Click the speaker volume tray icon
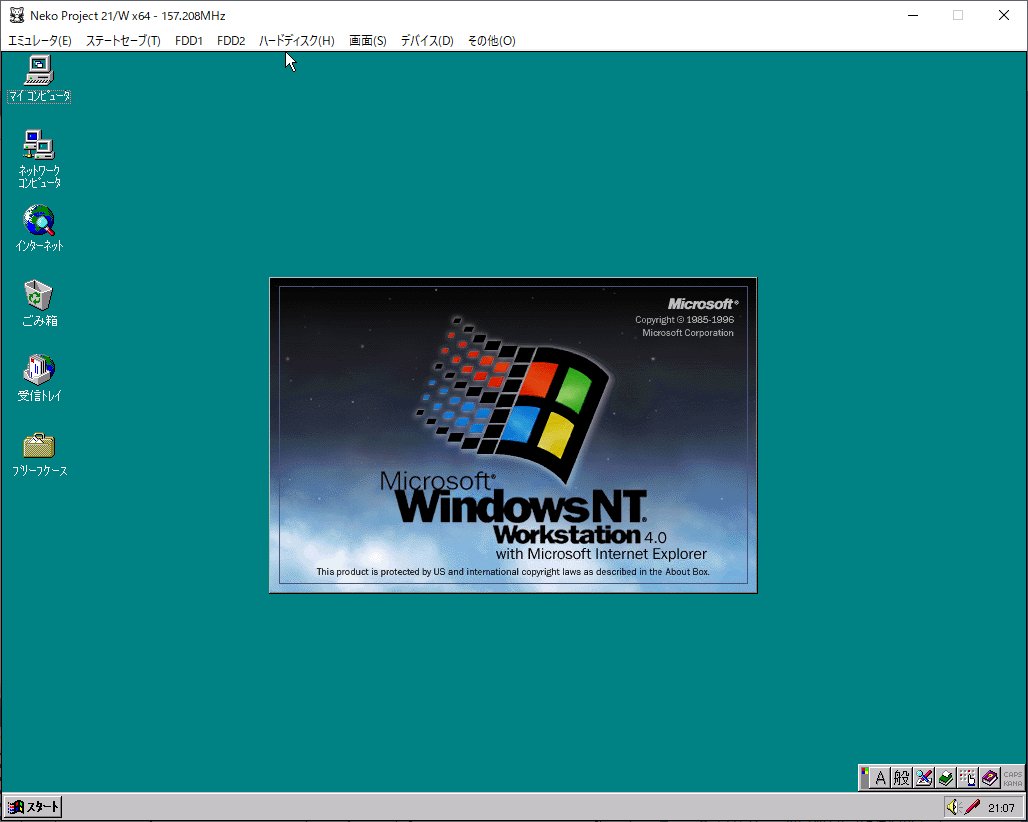 pyautogui.click(x=953, y=807)
